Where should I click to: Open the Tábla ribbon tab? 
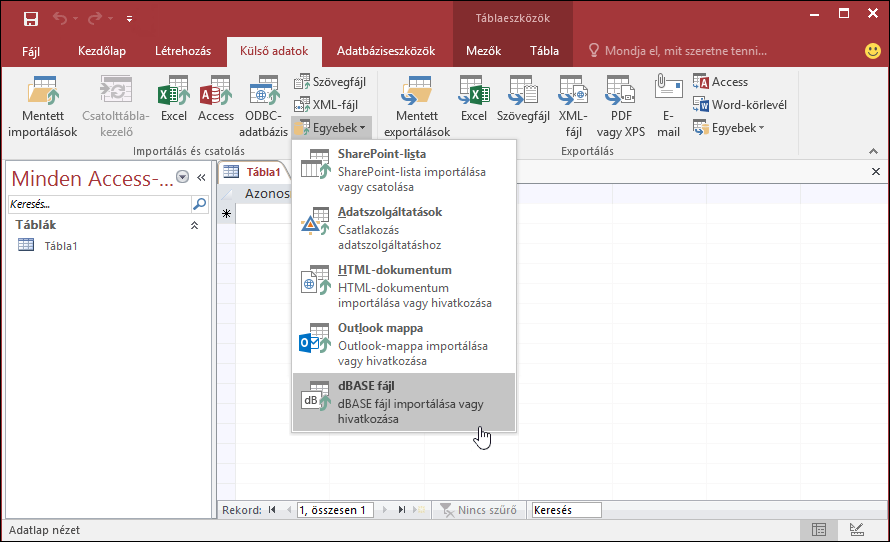(x=544, y=51)
